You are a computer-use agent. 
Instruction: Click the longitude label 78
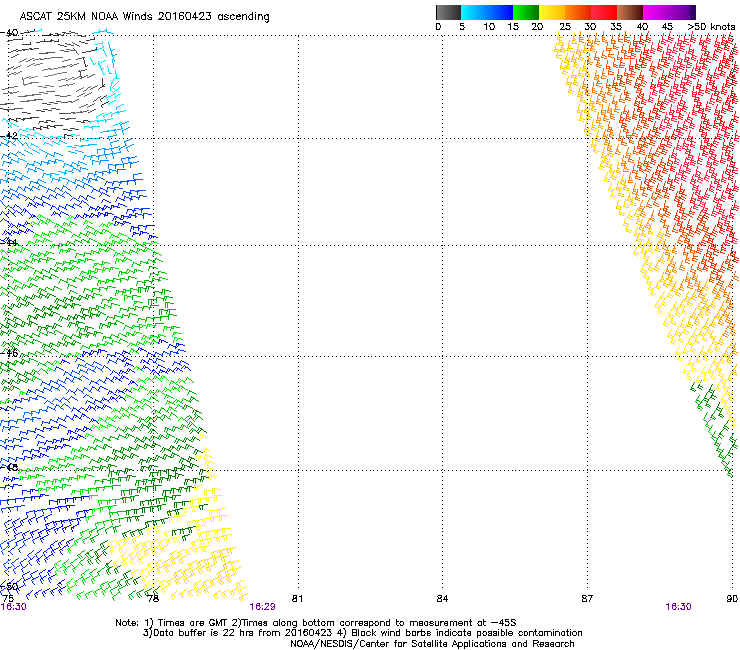(x=153, y=599)
